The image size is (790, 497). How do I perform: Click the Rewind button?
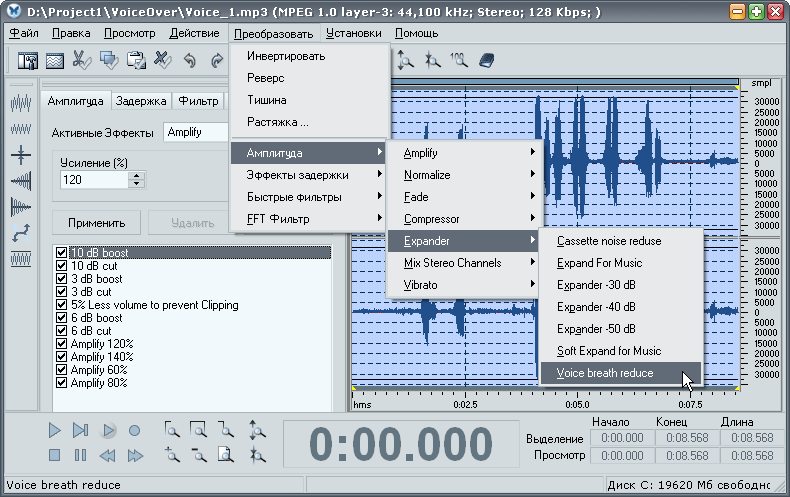(107, 456)
